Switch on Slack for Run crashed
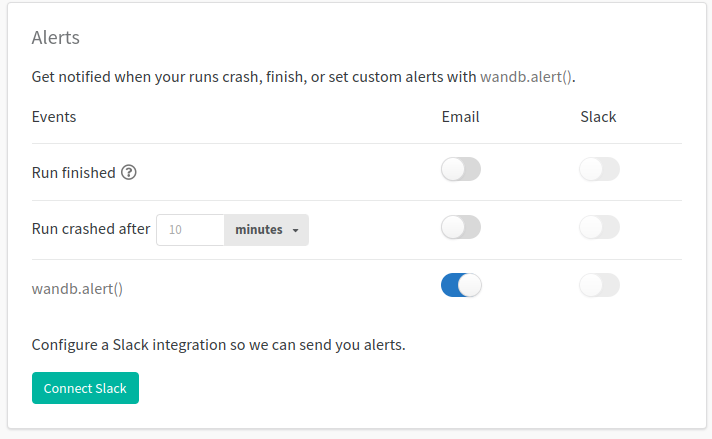This screenshot has width=712, height=439. [599, 228]
